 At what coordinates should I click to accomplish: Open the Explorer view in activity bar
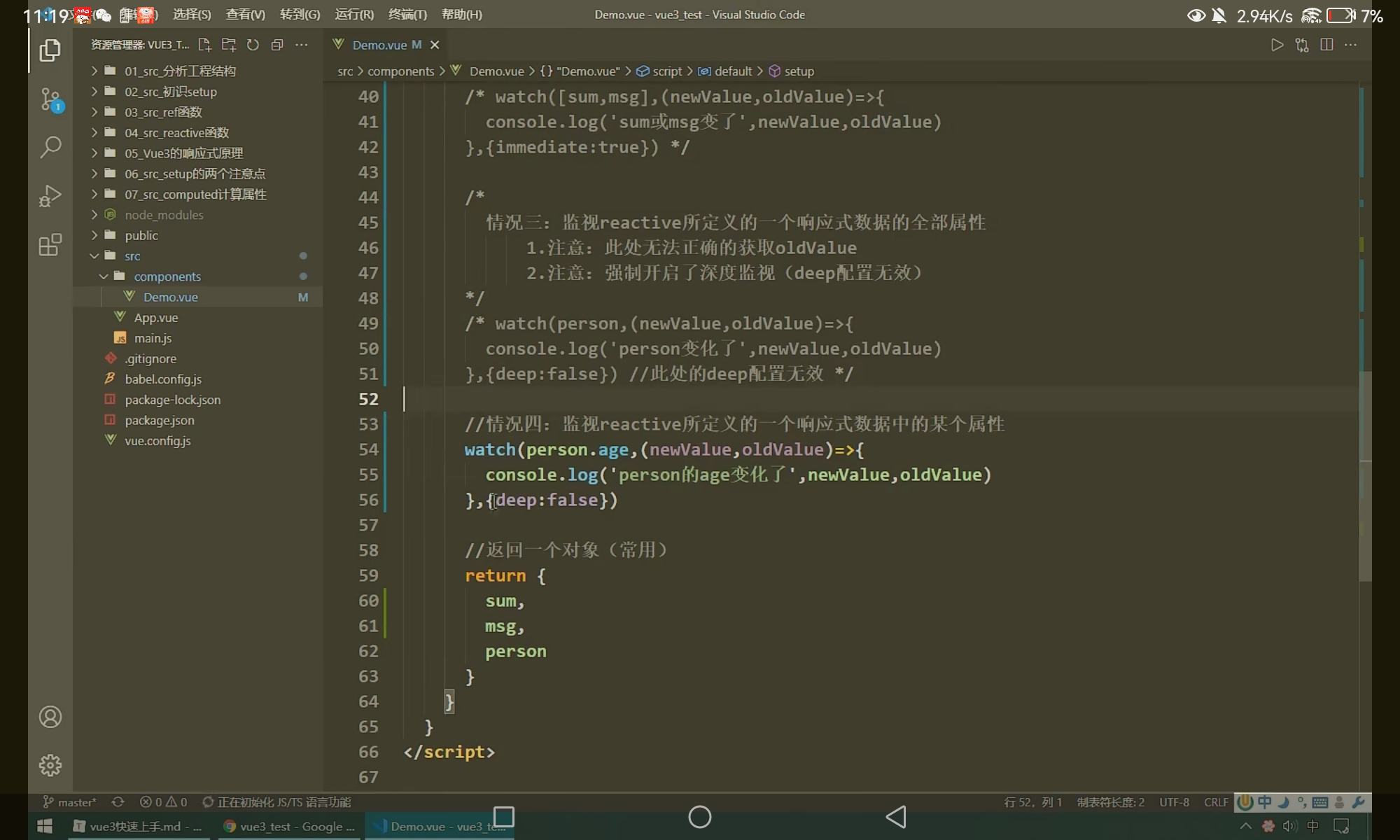coord(50,50)
